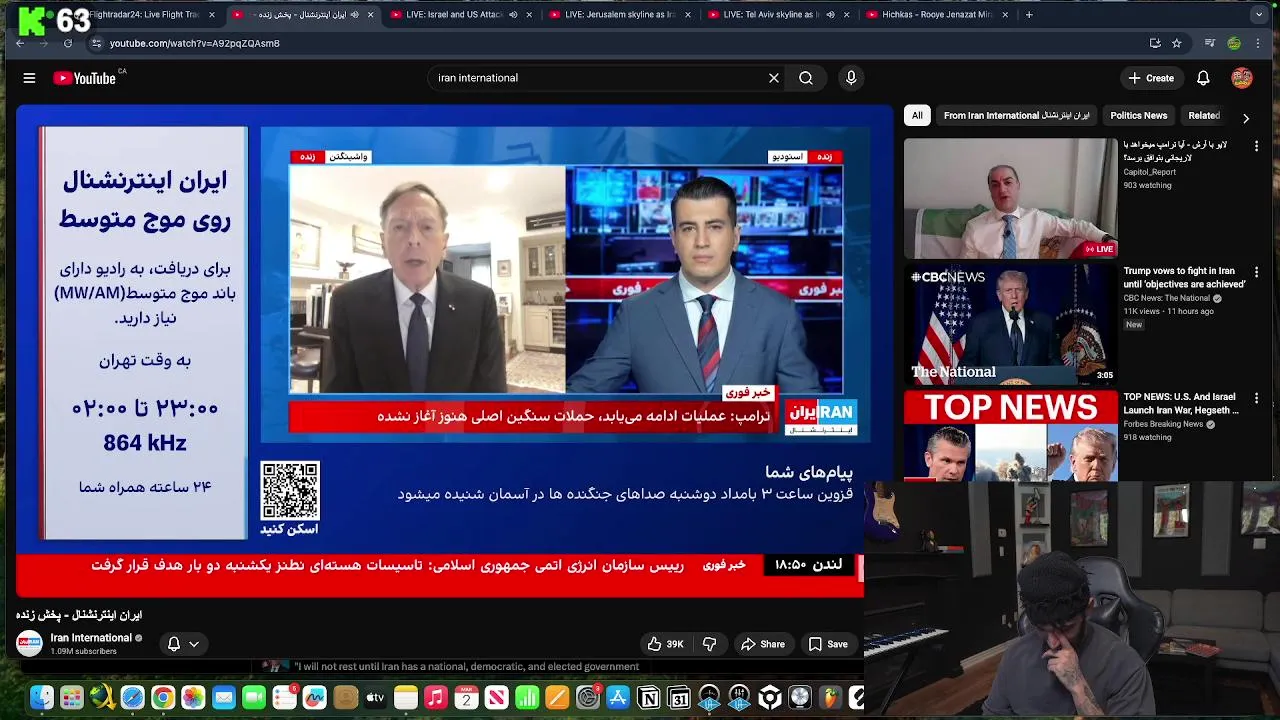Click the Chrome address bar URL

pos(195,43)
